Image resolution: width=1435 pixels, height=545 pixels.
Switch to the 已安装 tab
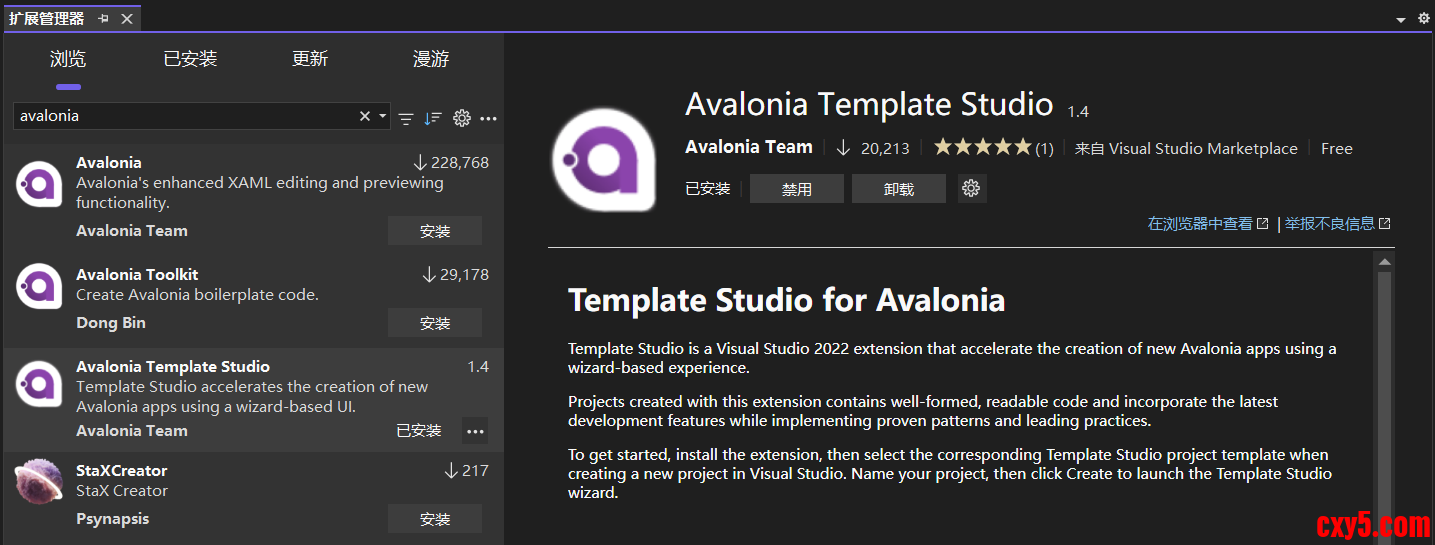click(x=190, y=59)
